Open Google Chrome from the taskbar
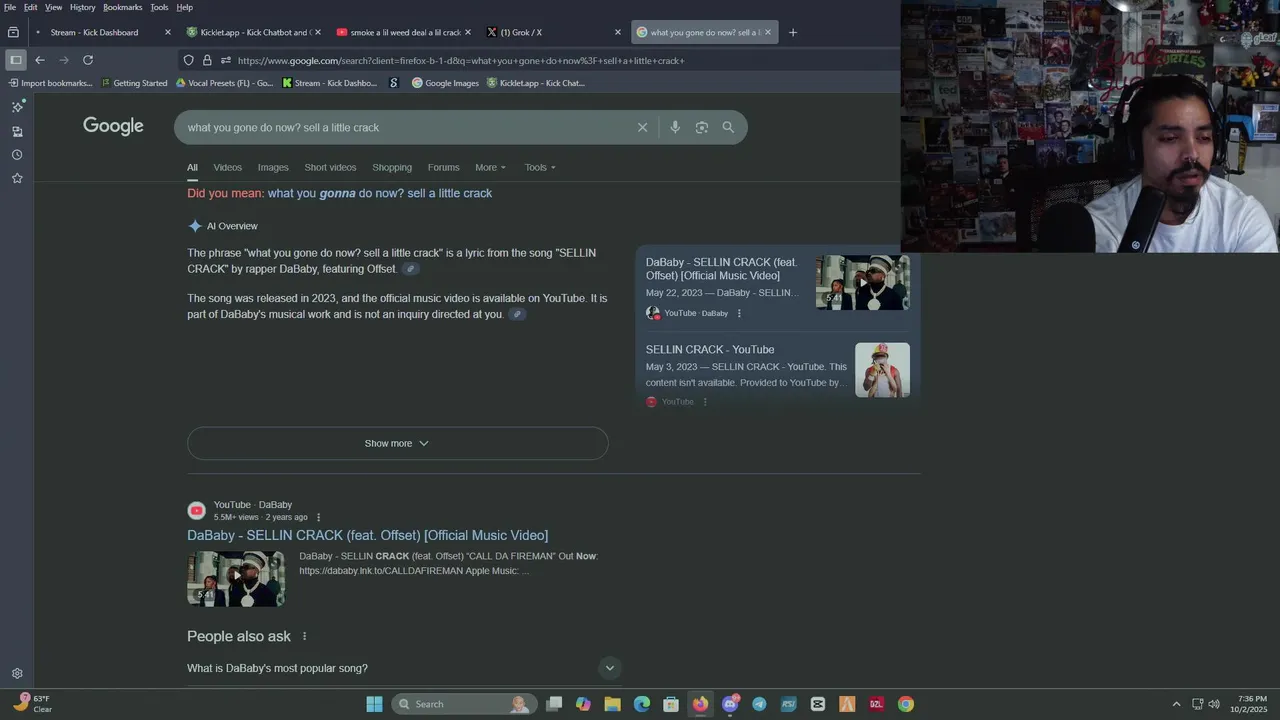The image size is (1280, 720). pos(905,704)
